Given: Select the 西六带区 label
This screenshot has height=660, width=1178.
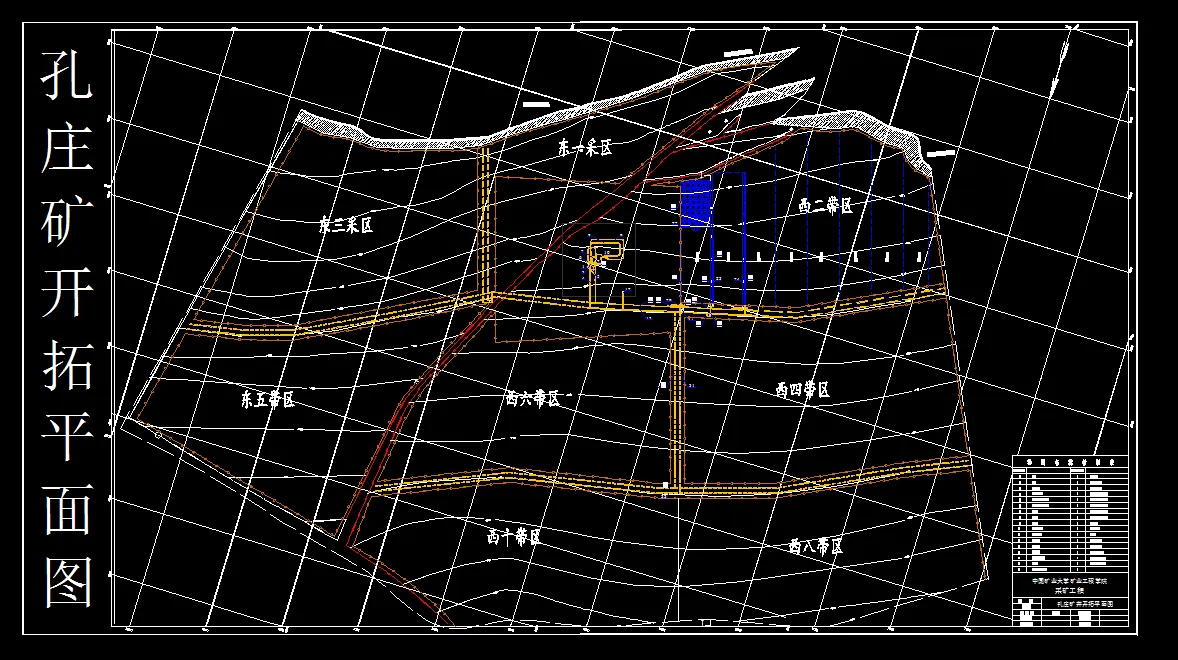Looking at the screenshot, I should pyautogui.click(x=533, y=399).
